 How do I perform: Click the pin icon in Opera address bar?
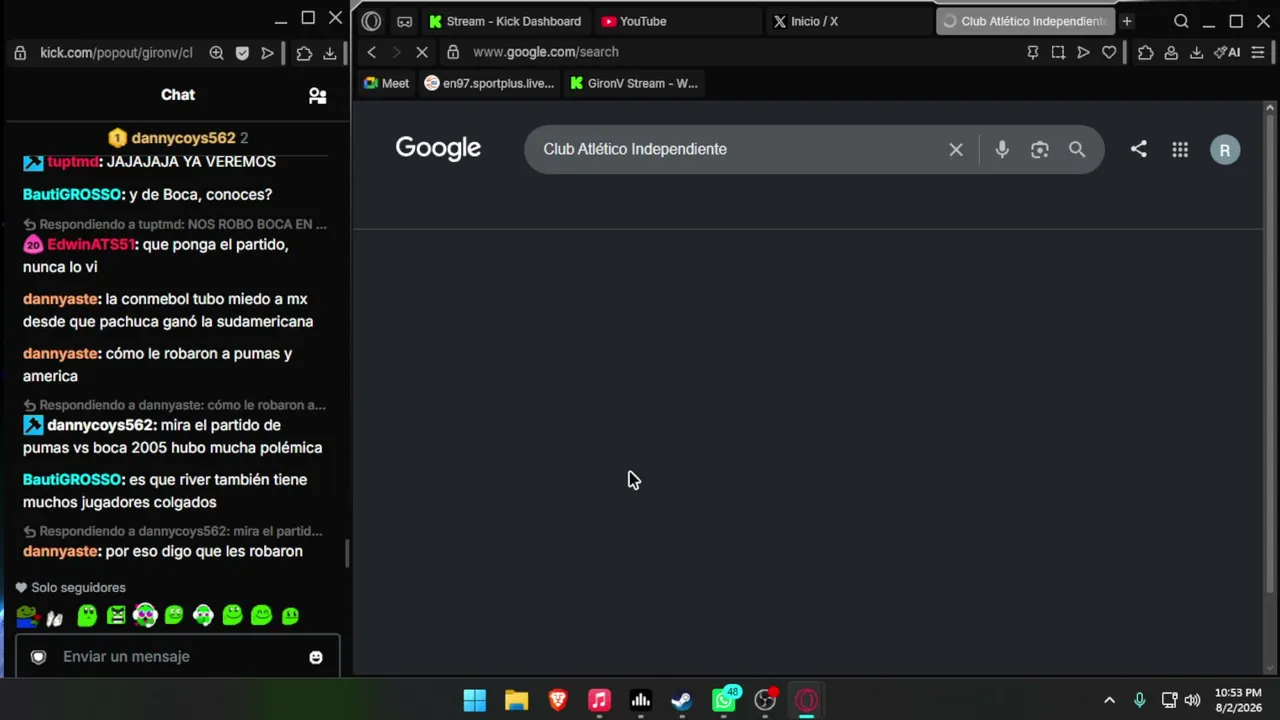pos(1033,52)
